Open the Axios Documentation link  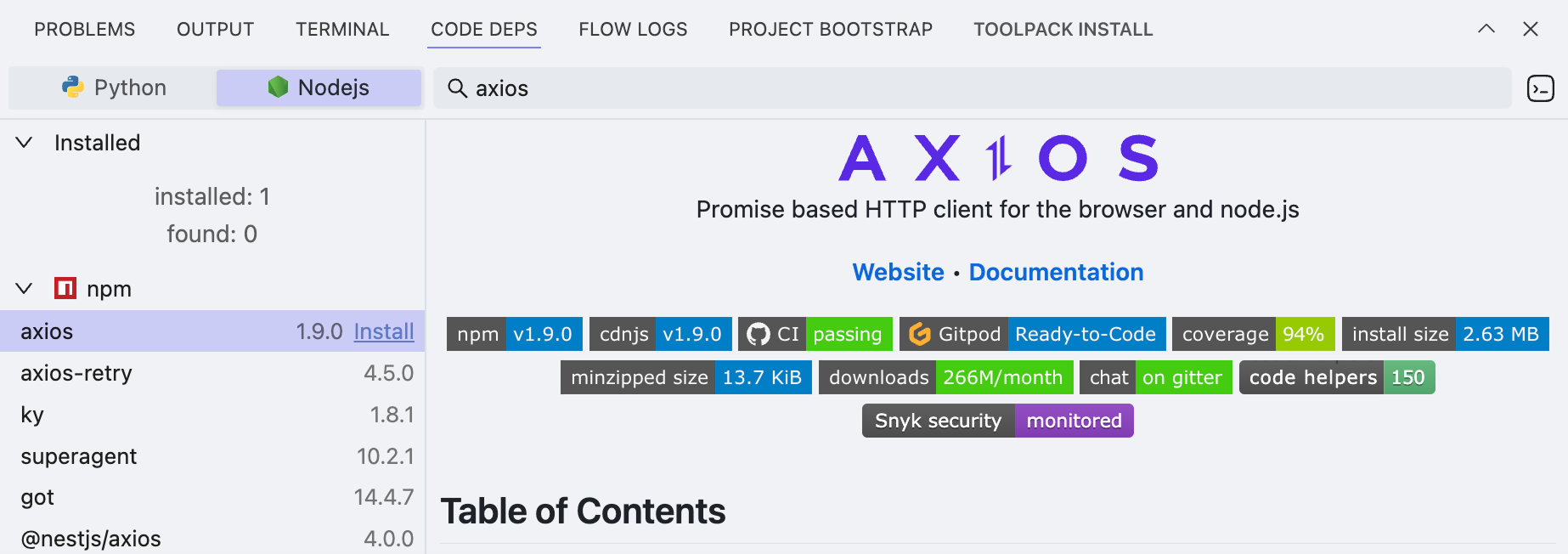point(1056,272)
